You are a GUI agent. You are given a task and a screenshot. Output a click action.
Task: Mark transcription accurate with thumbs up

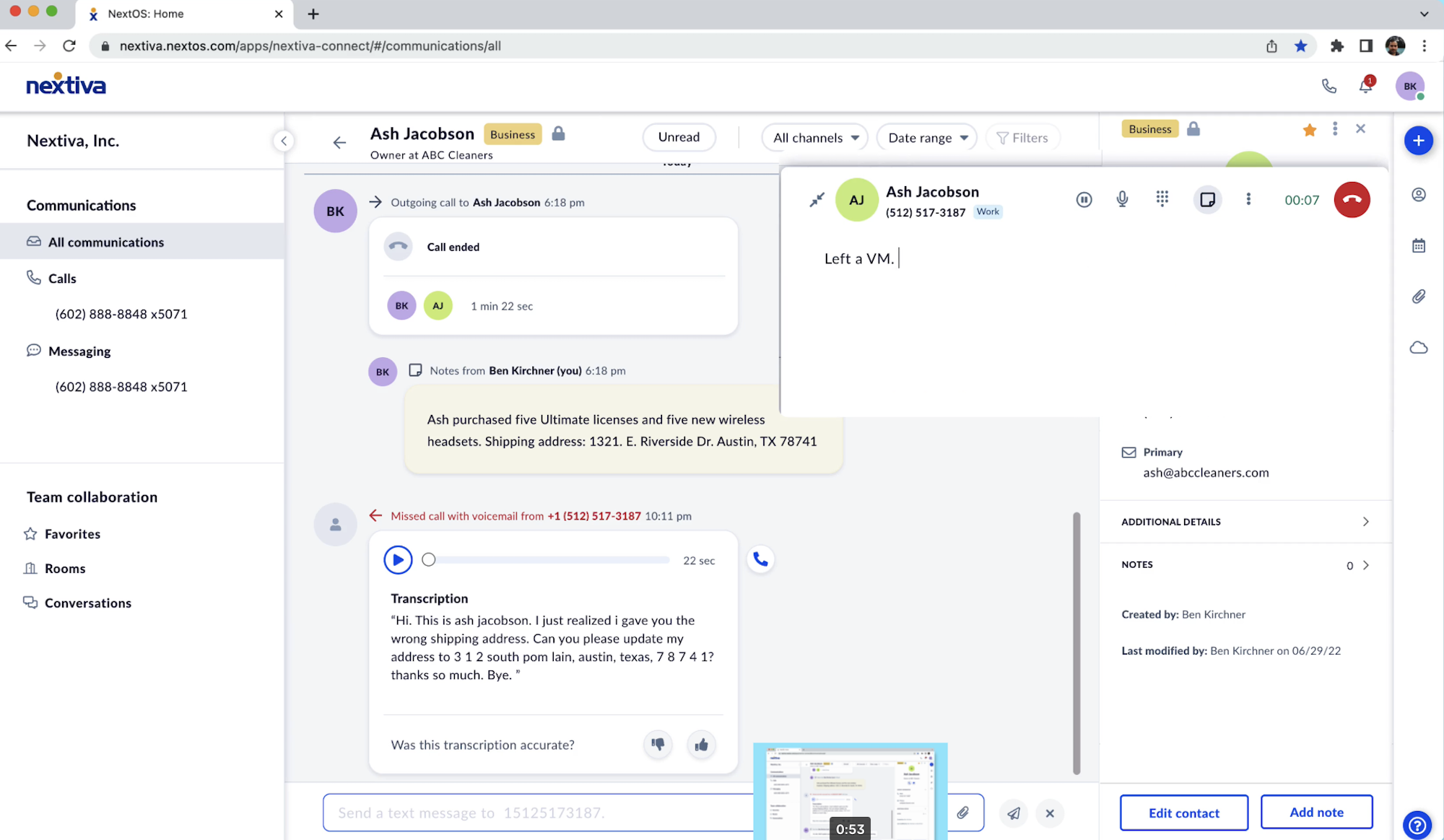click(701, 744)
